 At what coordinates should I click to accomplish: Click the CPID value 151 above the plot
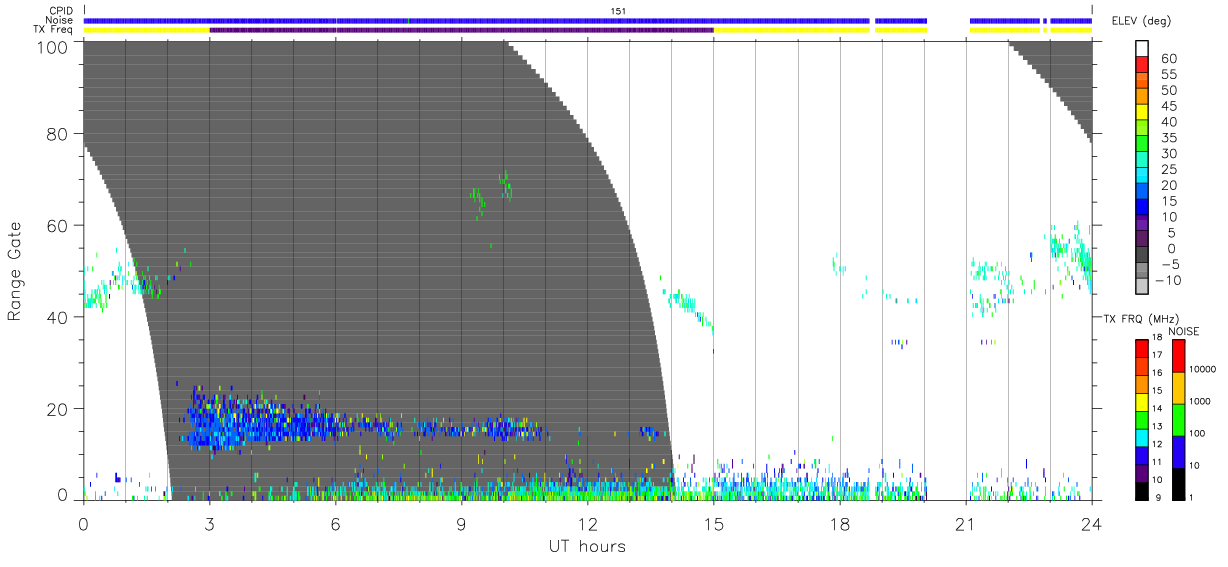pyautogui.click(x=618, y=11)
